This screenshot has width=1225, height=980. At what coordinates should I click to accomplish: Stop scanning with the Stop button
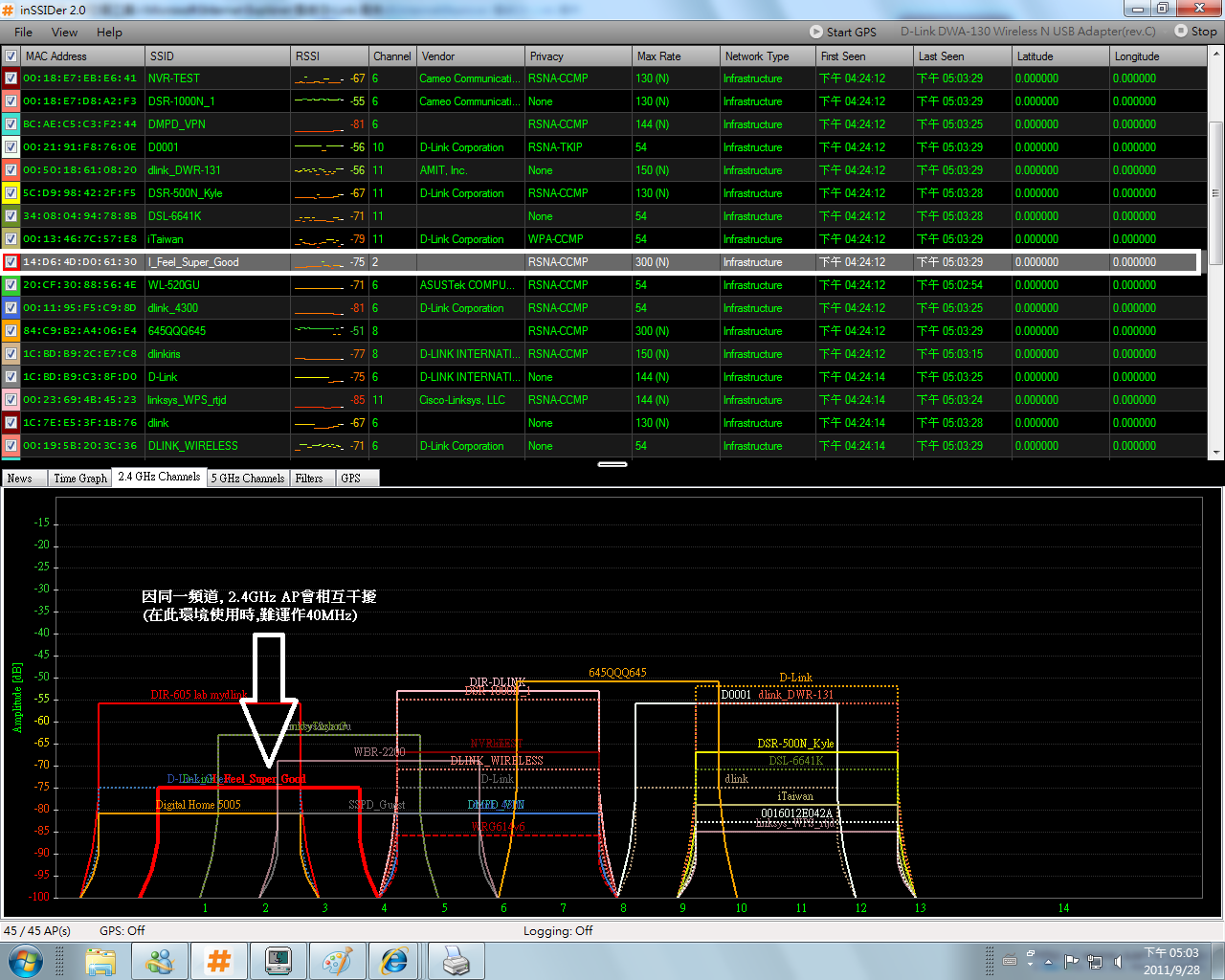1196,32
